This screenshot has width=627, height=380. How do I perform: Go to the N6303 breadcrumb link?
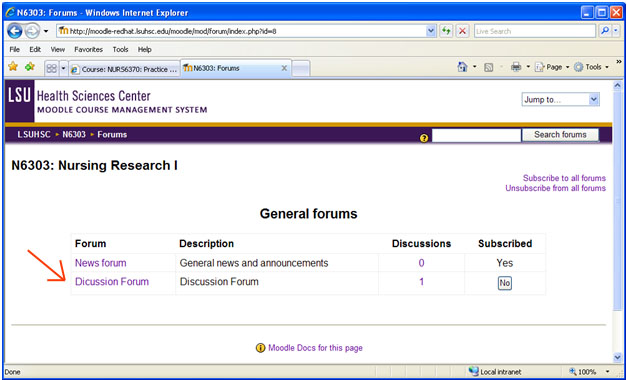(x=74, y=134)
